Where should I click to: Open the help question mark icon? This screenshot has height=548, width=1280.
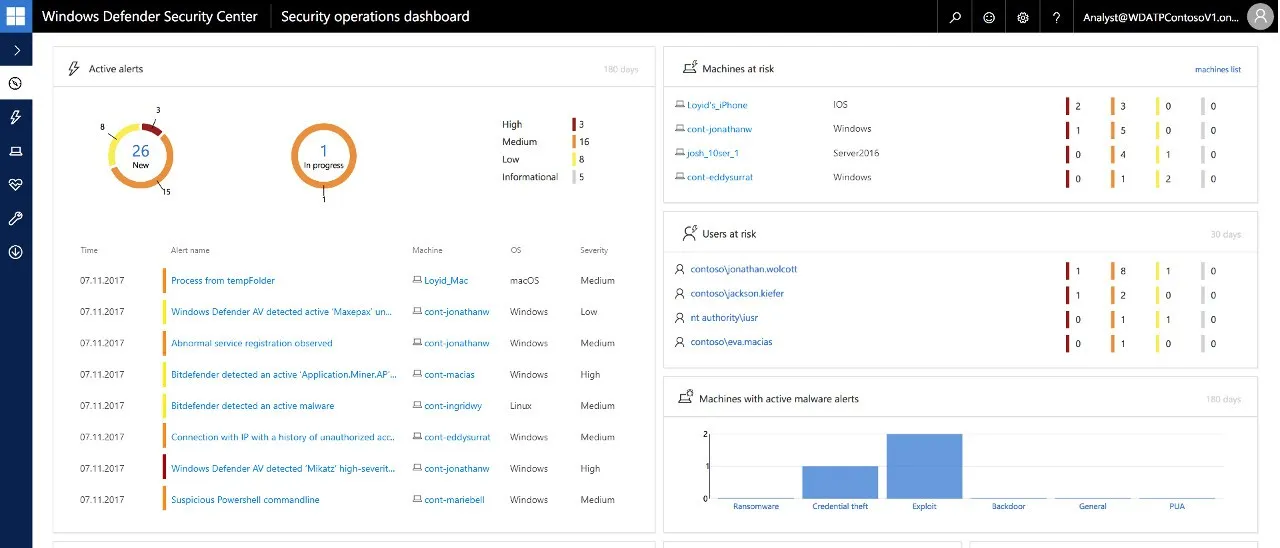(1057, 17)
